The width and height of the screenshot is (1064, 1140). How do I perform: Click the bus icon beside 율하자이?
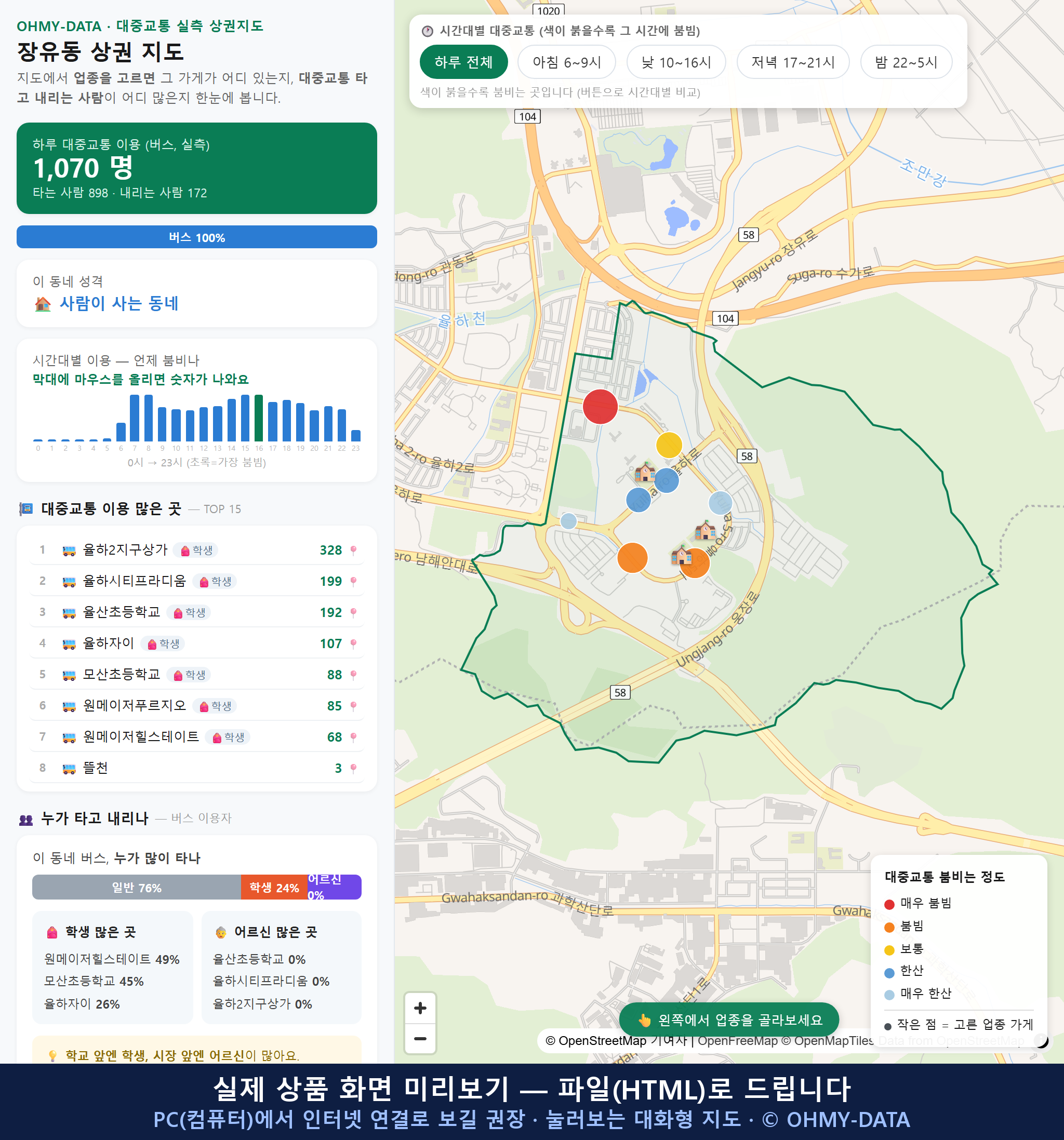69,643
